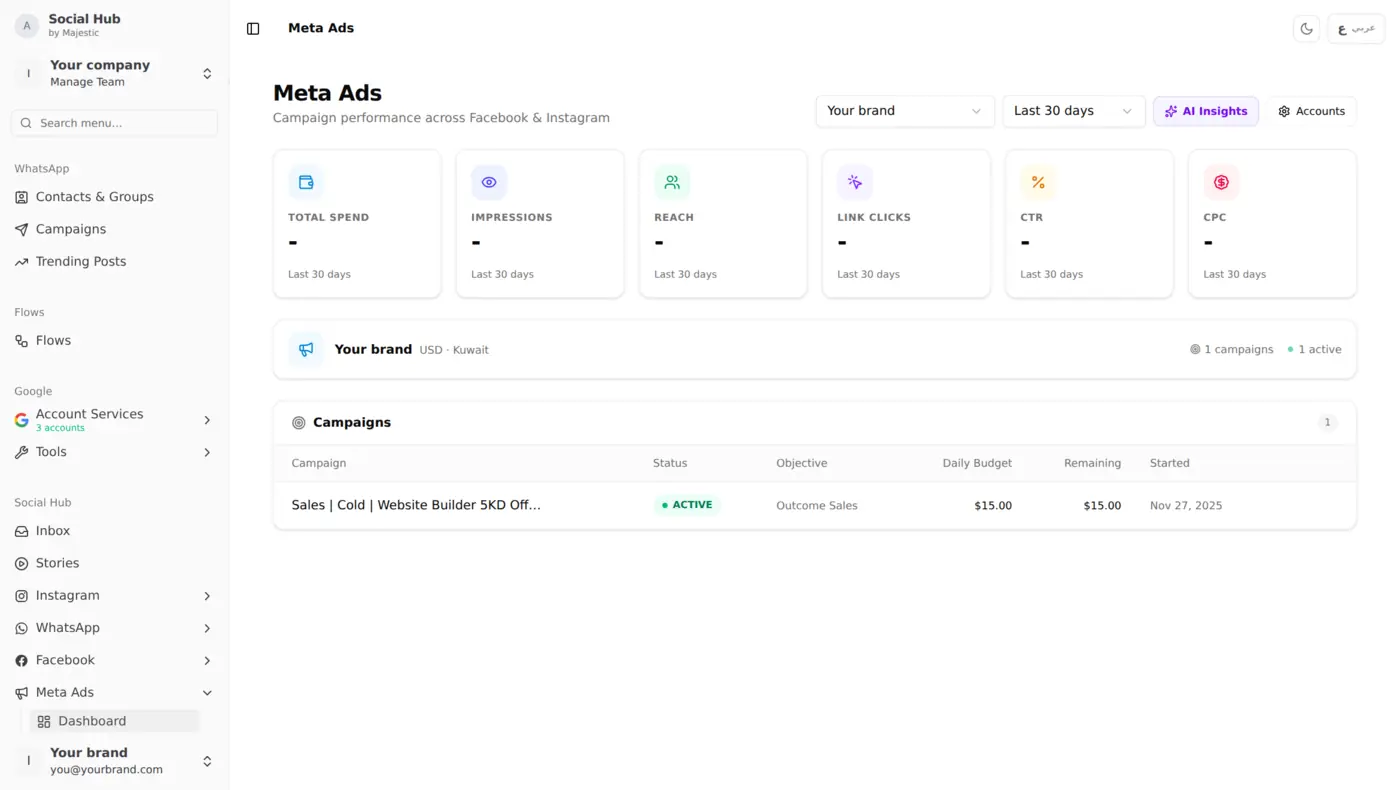The image size is (1400, 790).
Task: Click the Instagram logo icon
Action: (21, 596)
